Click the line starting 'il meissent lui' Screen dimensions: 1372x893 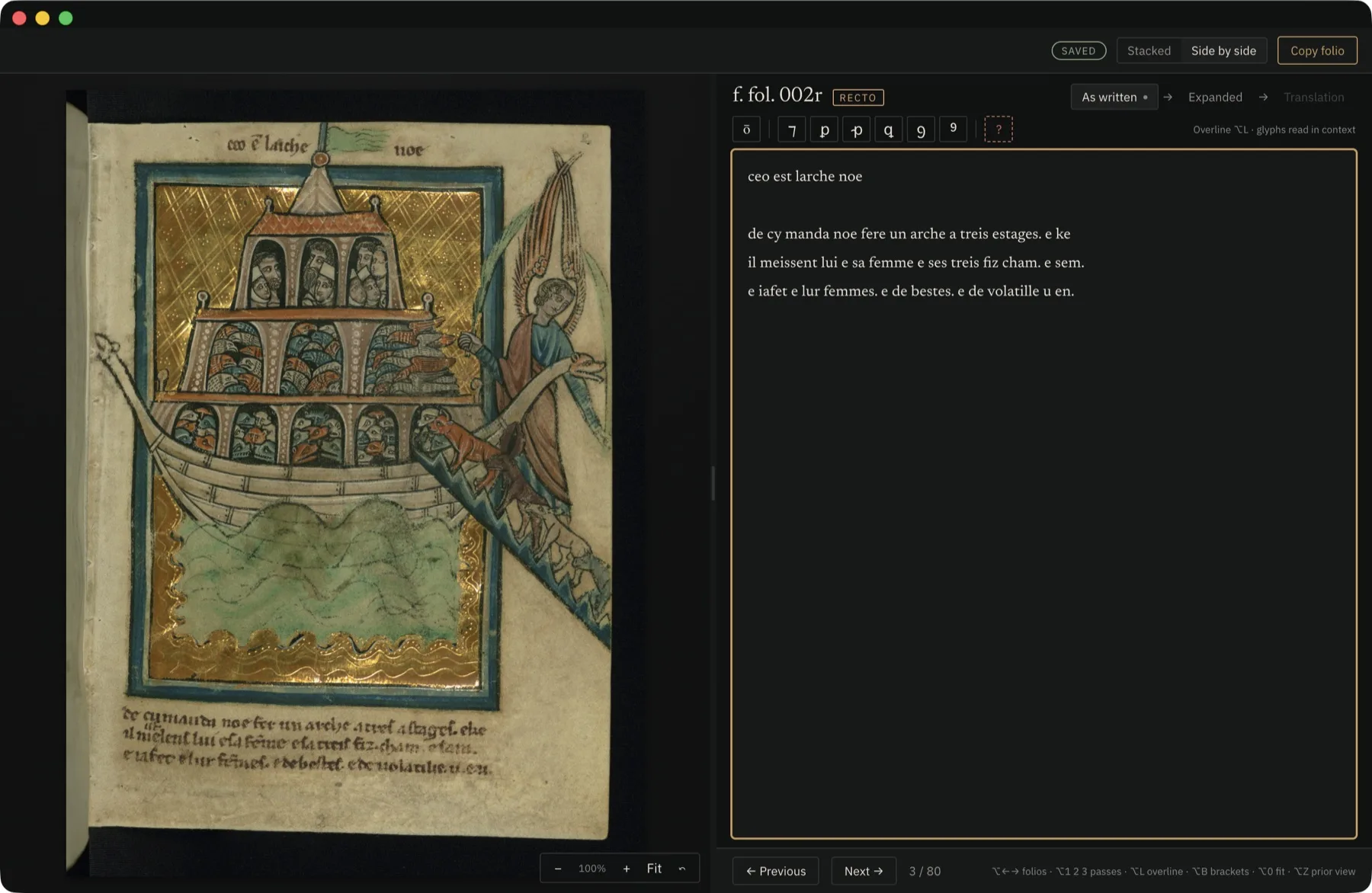[916, 262]
